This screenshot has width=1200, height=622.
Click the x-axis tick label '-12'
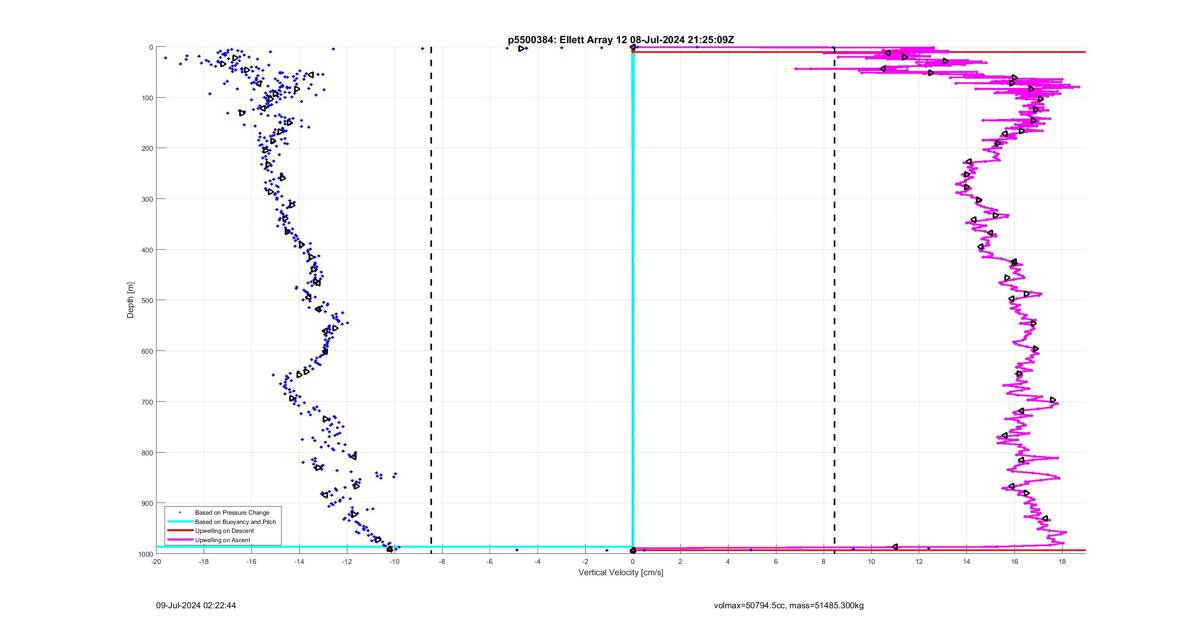pos(347,561)
